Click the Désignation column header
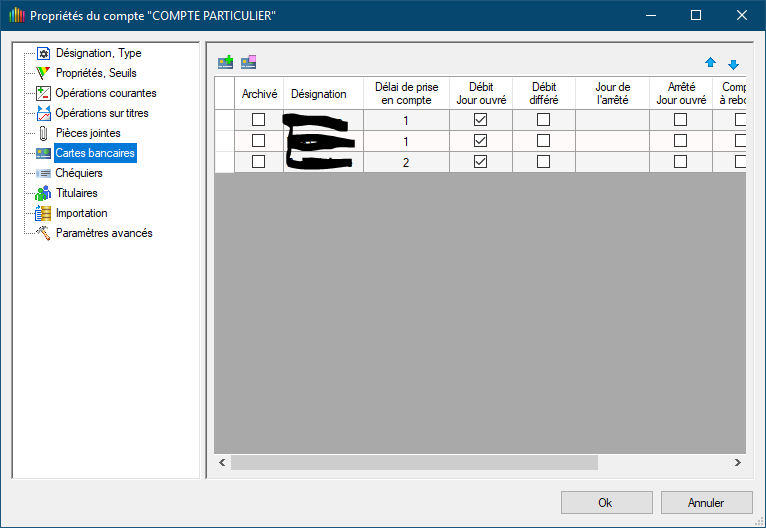 point(323,93)
